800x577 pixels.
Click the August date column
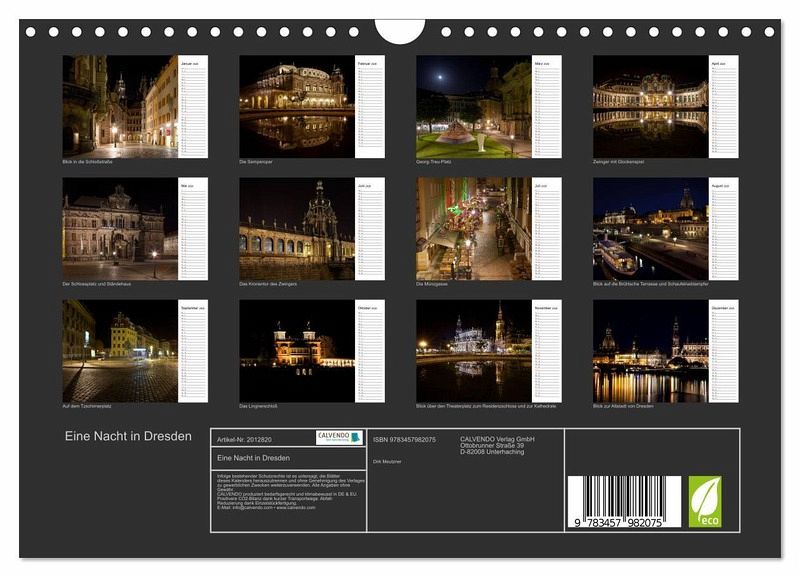pyautogui.click(x=723, y=229)
